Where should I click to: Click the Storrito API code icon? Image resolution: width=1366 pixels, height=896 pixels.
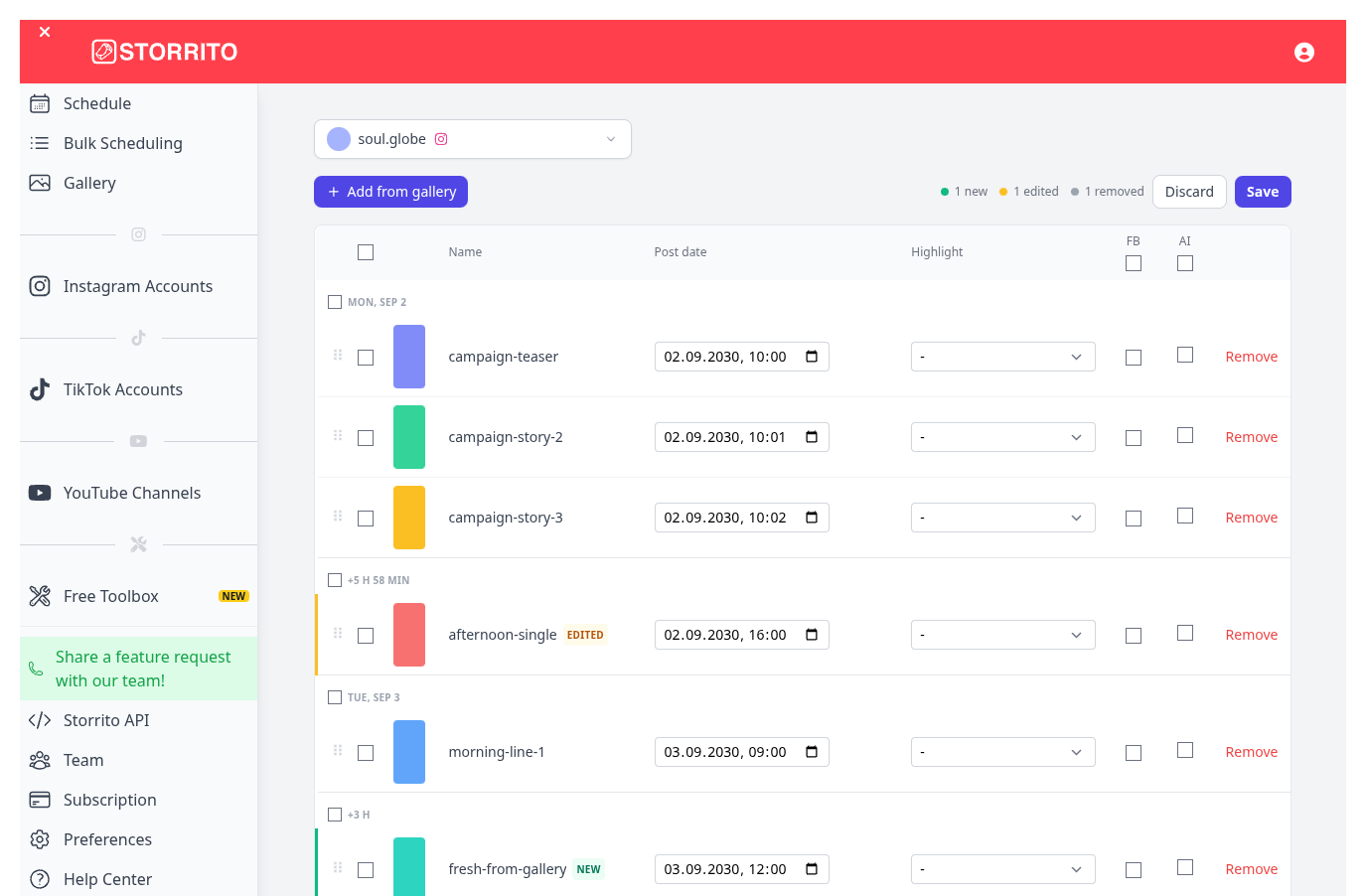point(40,720)
